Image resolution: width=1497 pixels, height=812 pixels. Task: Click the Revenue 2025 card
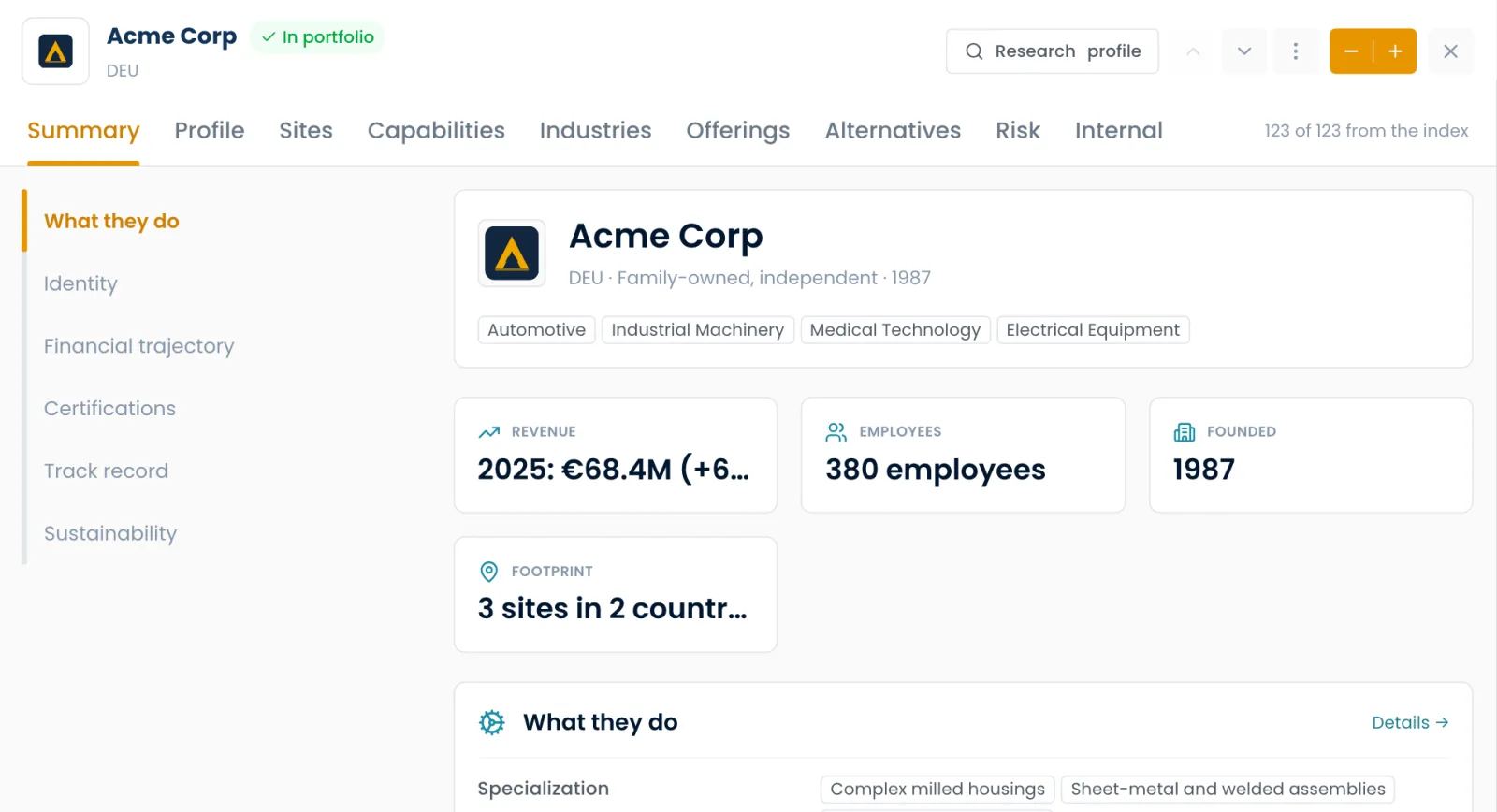pyautogui.click(x=616, y=456)
